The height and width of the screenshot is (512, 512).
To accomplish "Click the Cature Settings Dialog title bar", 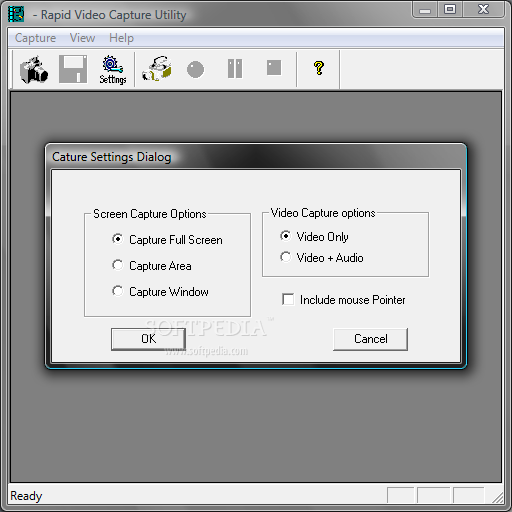I will coord(256,157).
